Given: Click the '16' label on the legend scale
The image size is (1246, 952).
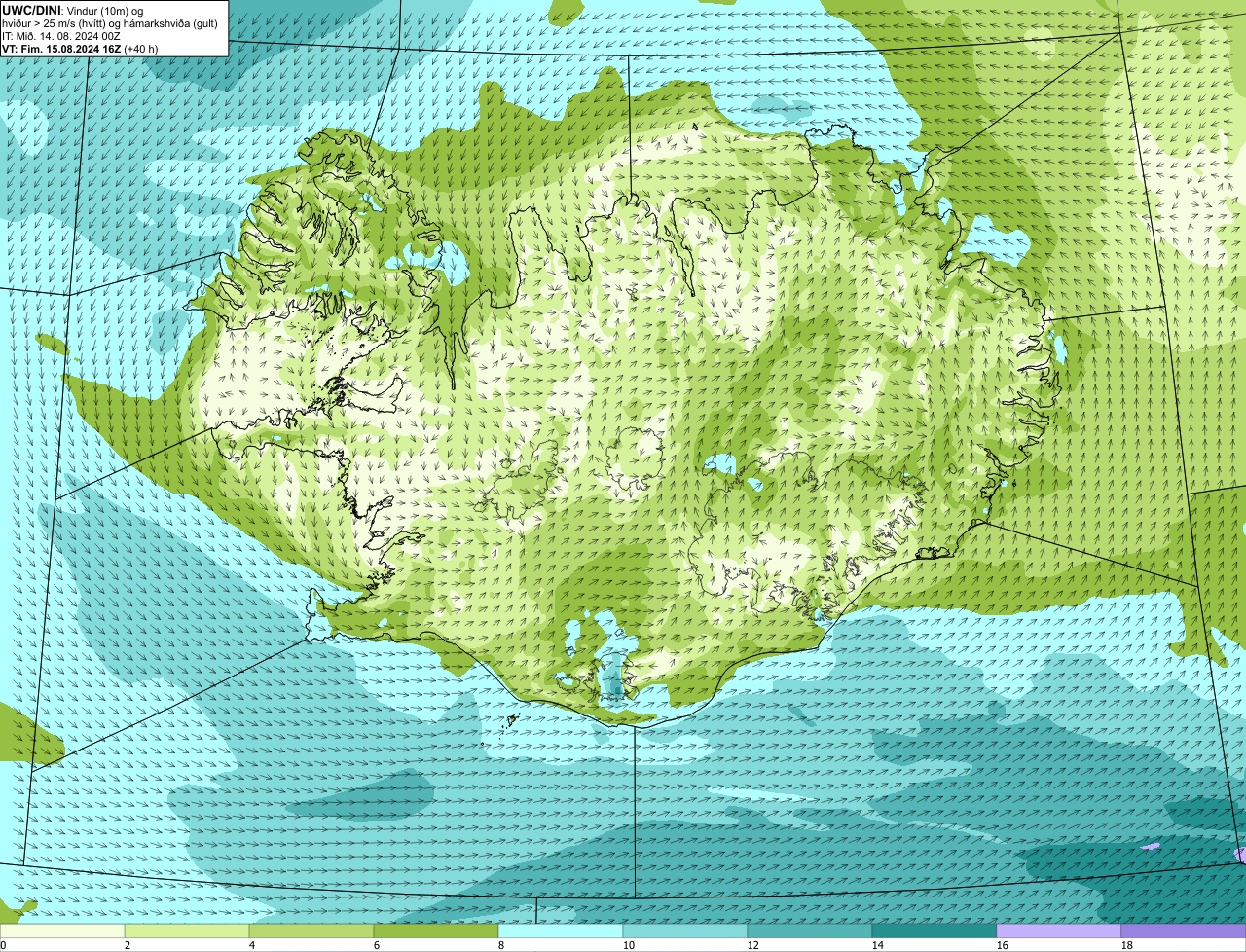Looking at the screenshot, I should pyautogui.click(x=1003, y=945).
